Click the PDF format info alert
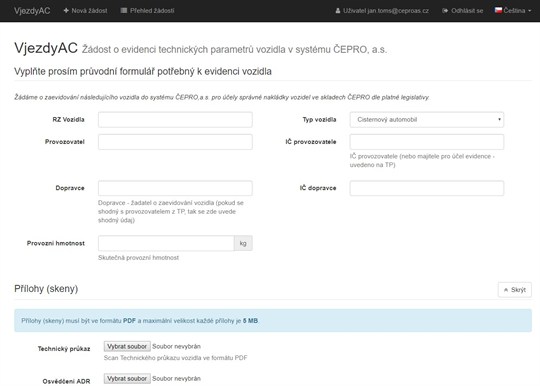Image resolution: width=540 pixels, height=386 pixels. [273, 321]
